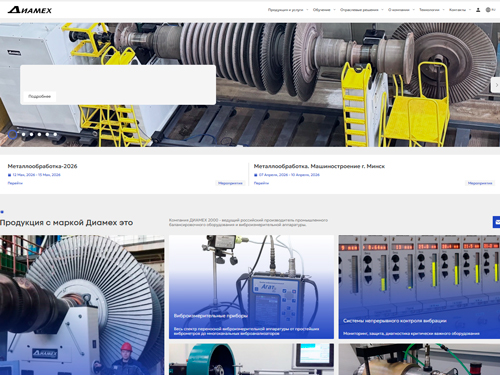Open the Контакты menu

(x=457, y=10)
